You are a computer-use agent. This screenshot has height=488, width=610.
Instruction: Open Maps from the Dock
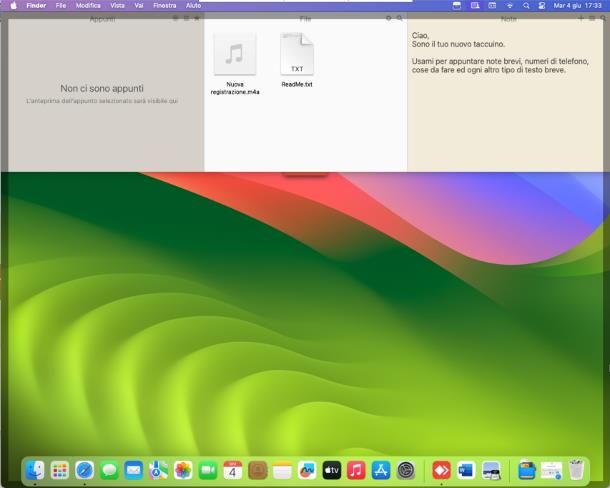[x=158, y=470]
